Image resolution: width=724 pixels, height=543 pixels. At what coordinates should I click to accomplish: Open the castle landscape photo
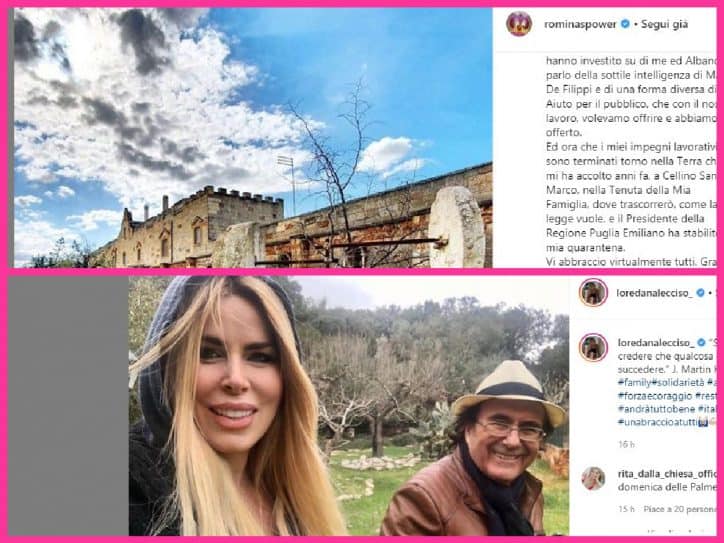tap(253, 138)
